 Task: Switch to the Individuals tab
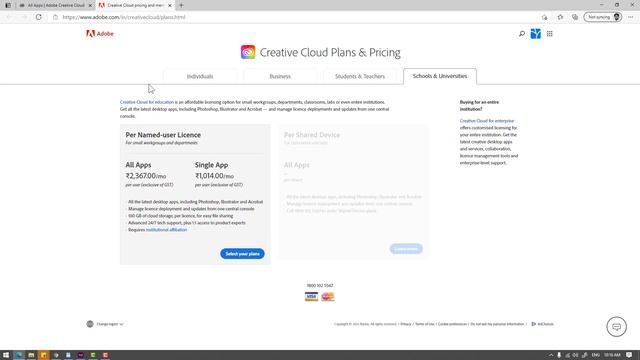(x=200, y=76)
